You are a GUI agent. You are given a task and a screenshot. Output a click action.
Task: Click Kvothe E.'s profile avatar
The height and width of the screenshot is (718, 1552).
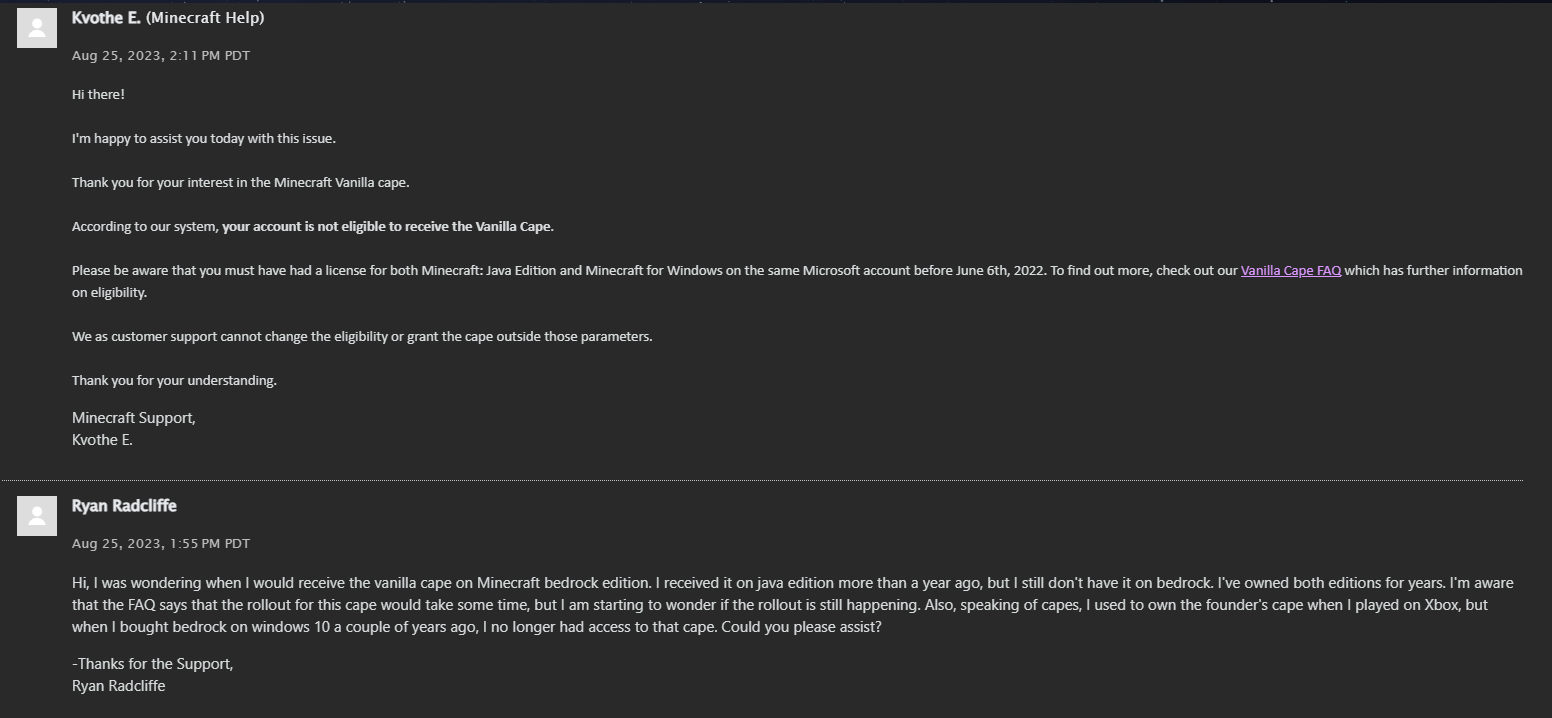pyautogui.click(x=37, y=28)
